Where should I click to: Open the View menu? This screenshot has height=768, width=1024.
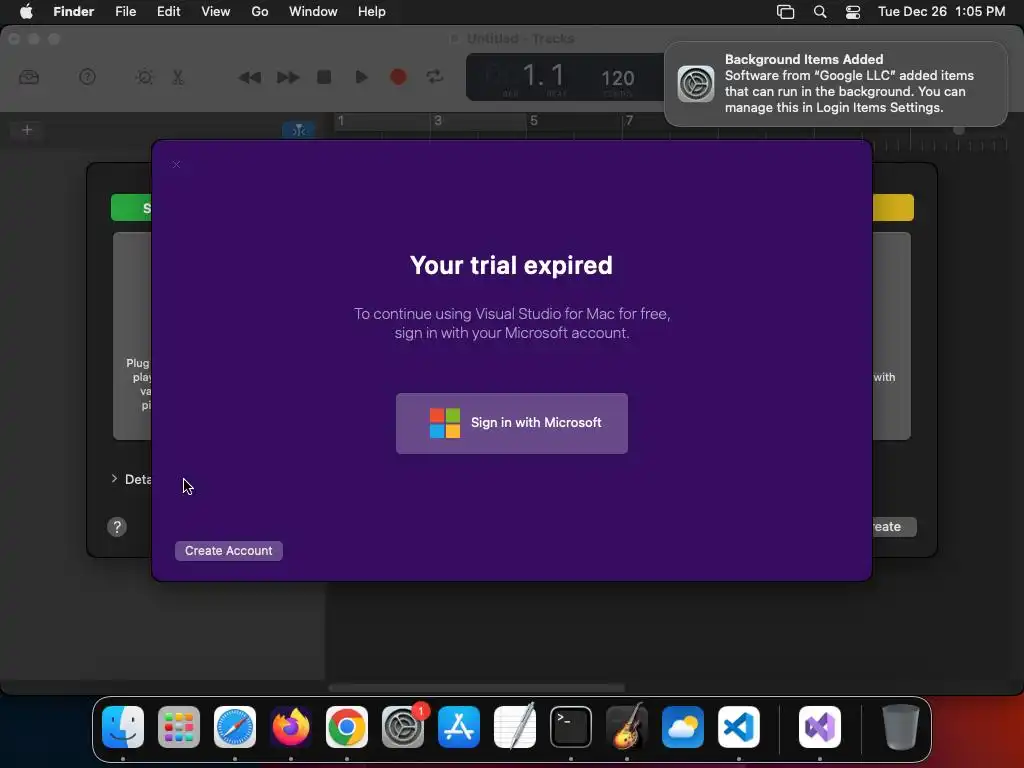[216, 12]
